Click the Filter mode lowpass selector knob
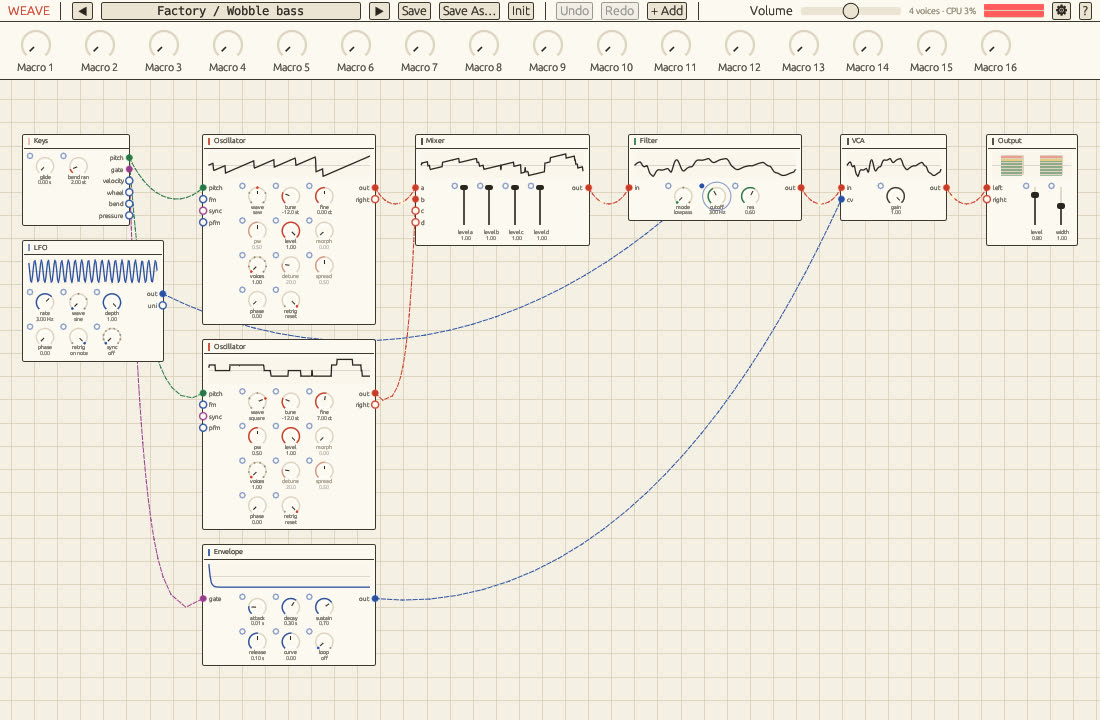1100x720 pixels. (683, 196)
